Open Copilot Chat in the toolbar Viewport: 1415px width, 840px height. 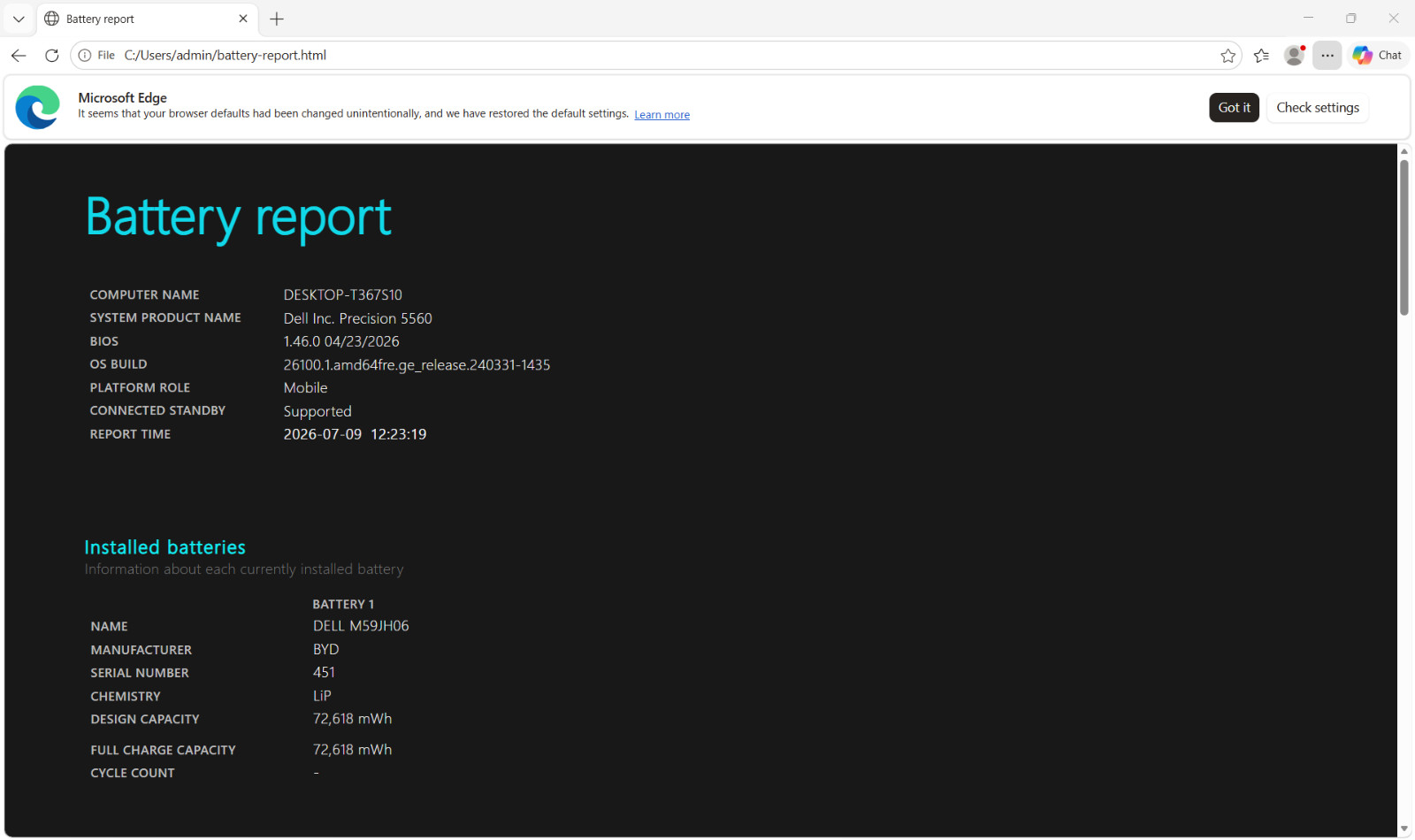tap(1378, 55)
